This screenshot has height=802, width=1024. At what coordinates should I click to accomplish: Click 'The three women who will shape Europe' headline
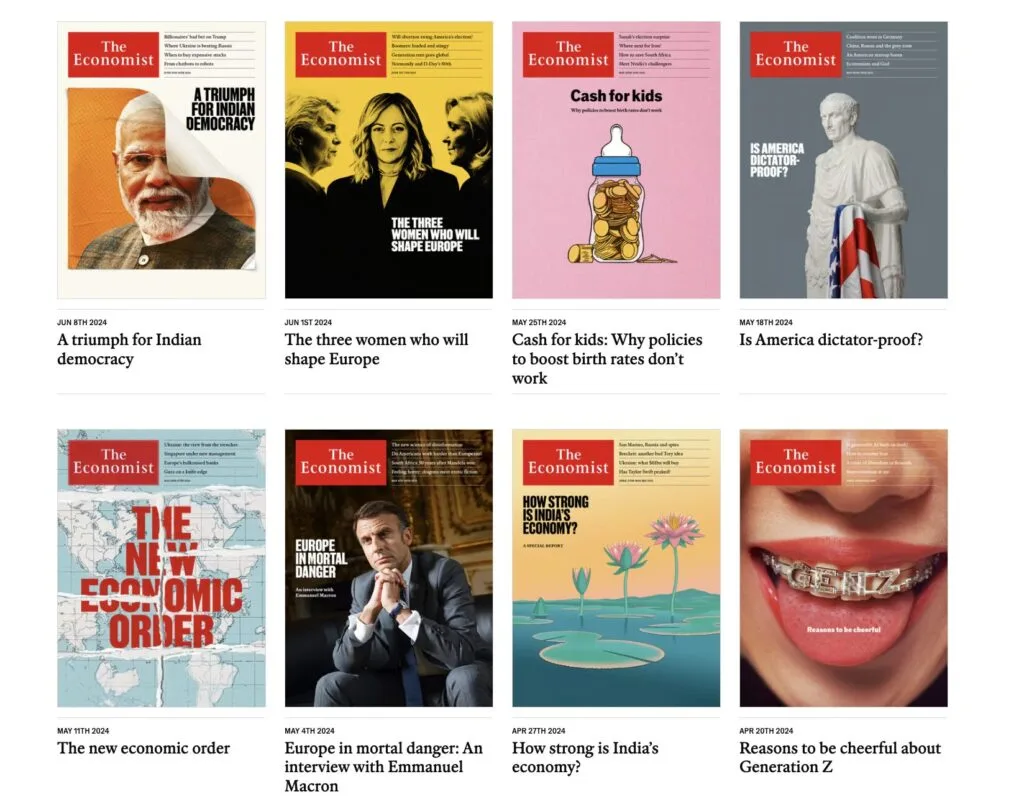point(376,349)
